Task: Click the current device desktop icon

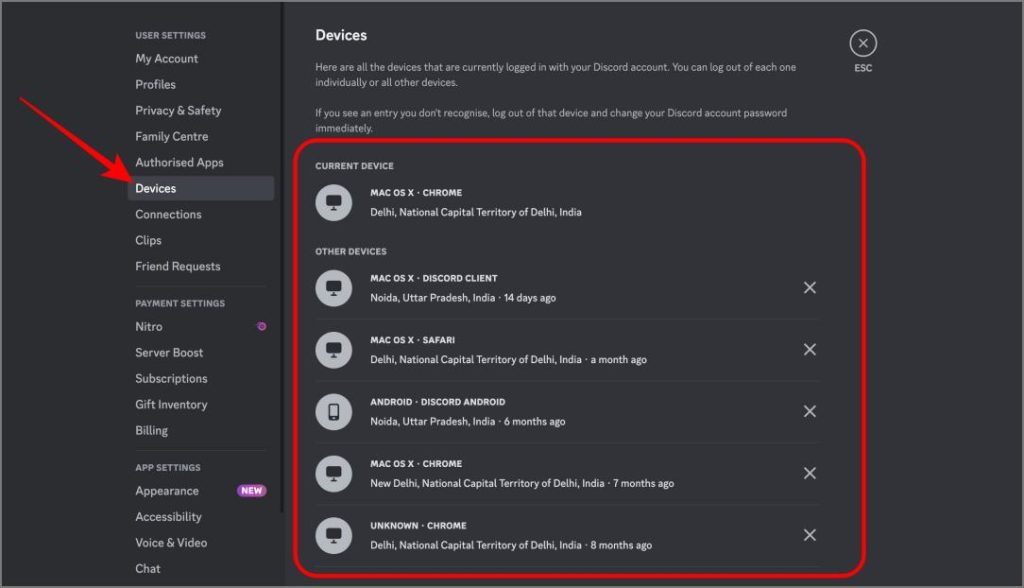Action: pyautogui.click(x=334, y=203)
